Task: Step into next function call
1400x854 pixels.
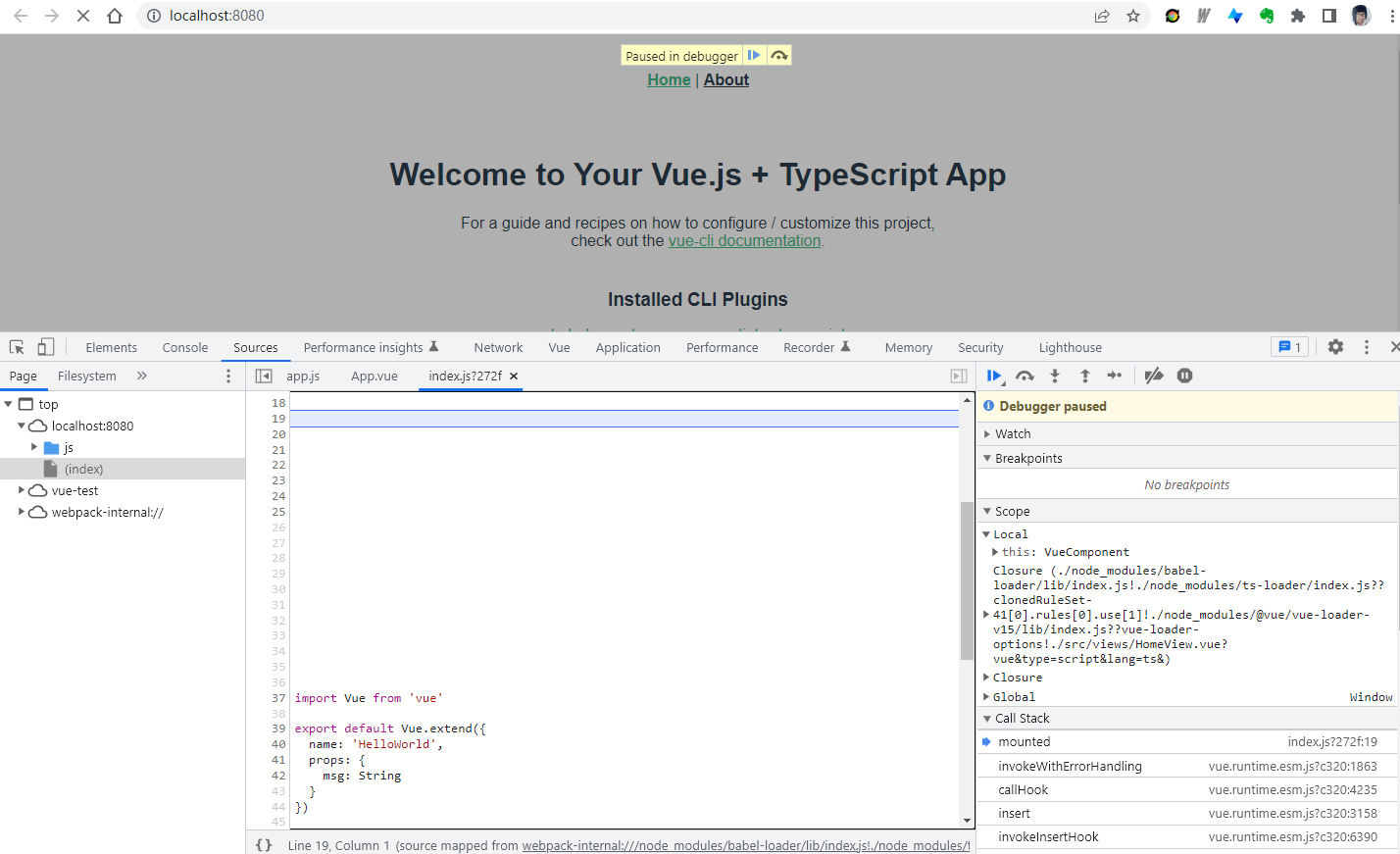Action: 1055,376
